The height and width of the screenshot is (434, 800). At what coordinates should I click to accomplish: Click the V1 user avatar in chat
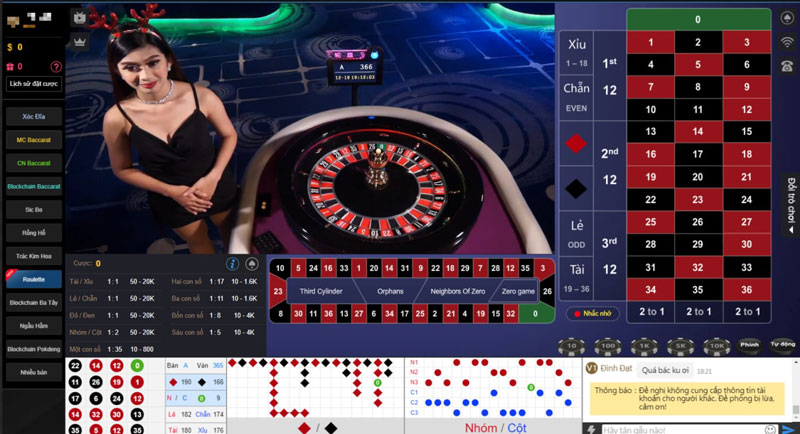point(591,368)
